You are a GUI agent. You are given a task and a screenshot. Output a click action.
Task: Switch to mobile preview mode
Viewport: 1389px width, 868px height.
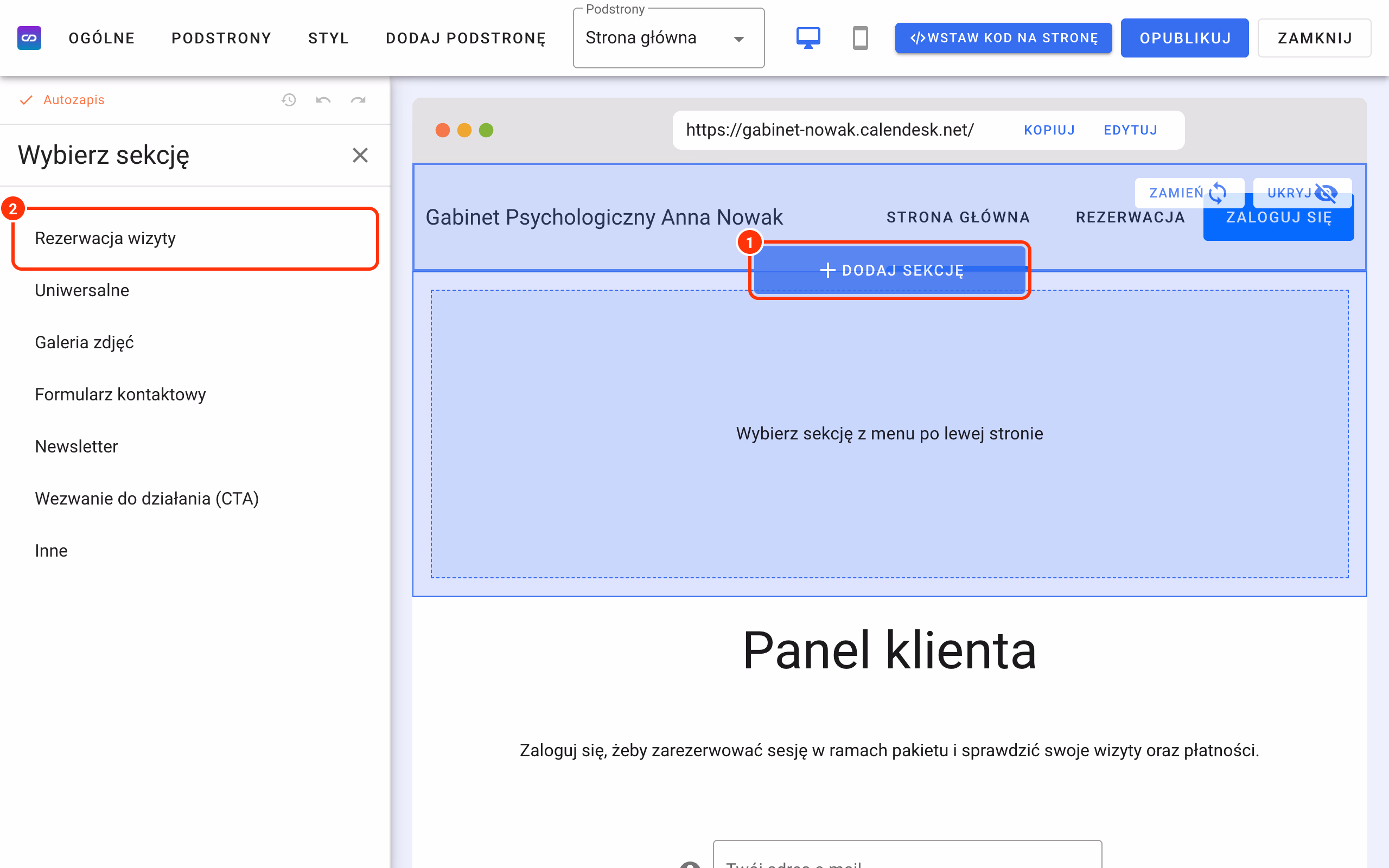pos(861,38)
